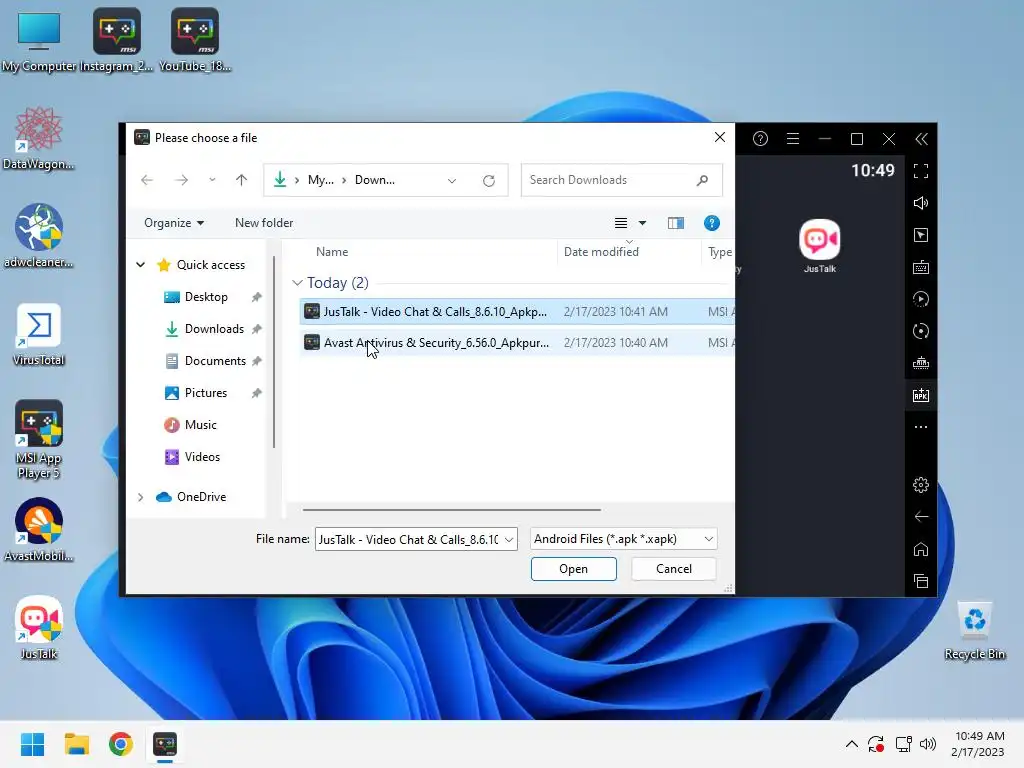Image resolution: width=1024 pixels, height=768 pixels.
Task: Open keyboard controls icon in App Player sidebar
Action: pyautogui.click(x=921, y=267)
